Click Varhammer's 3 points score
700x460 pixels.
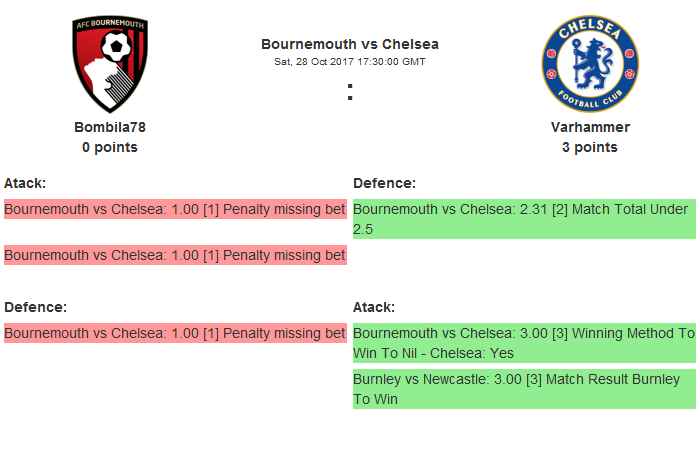[590, 147]
